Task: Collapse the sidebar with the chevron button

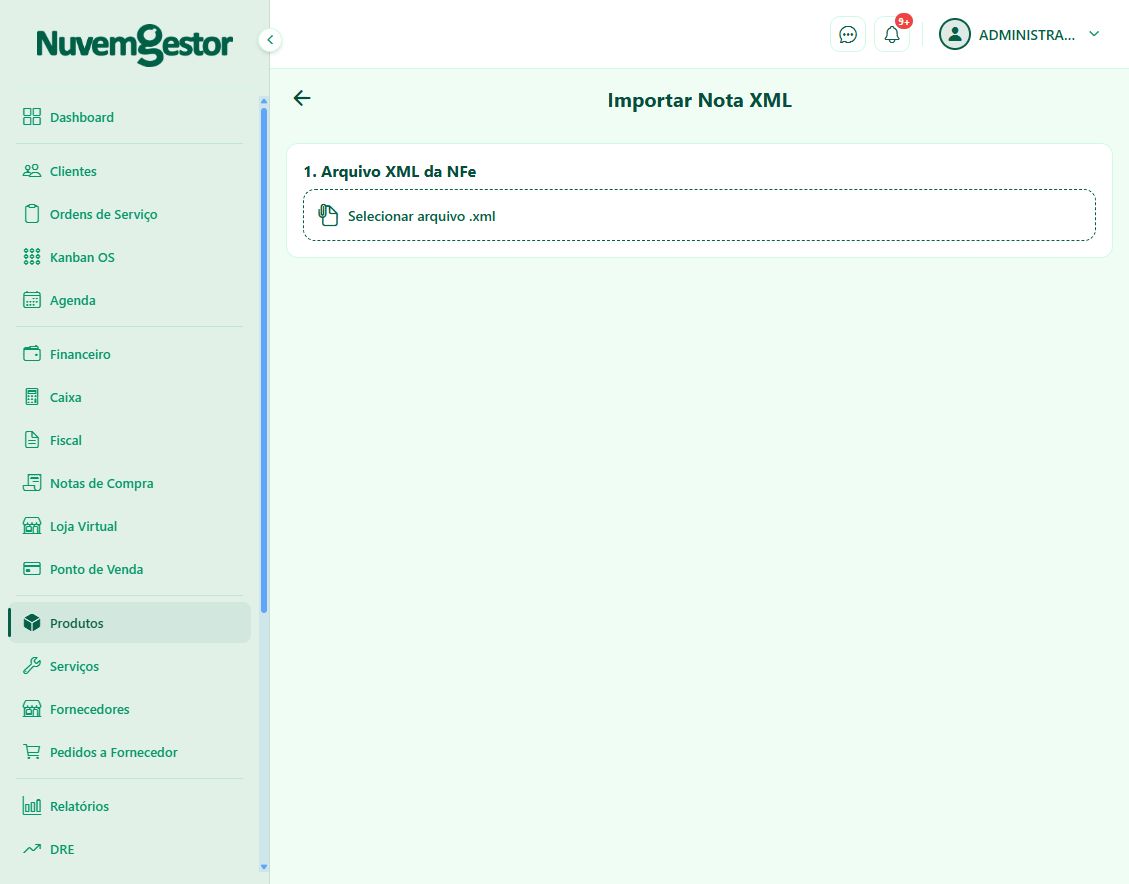Action: 270,40
